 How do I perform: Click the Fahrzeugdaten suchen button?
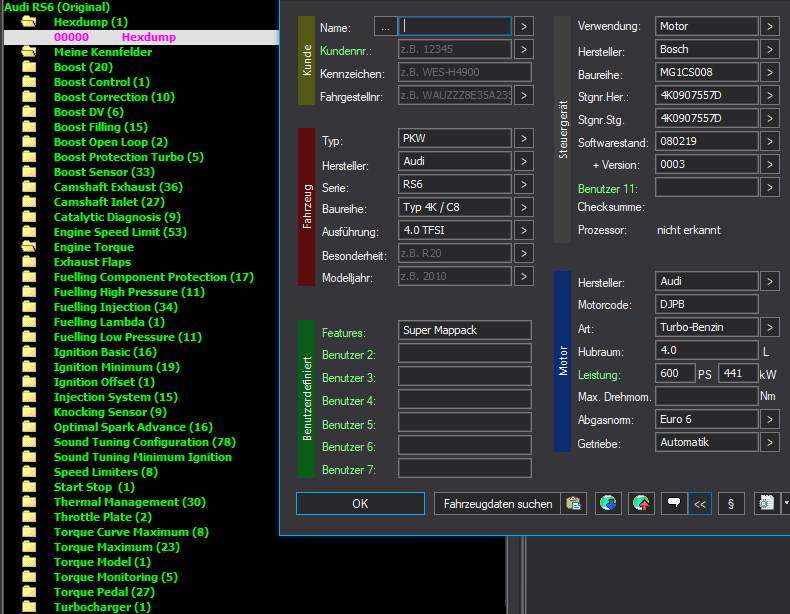pyautogui.click(x=498, y=503)
